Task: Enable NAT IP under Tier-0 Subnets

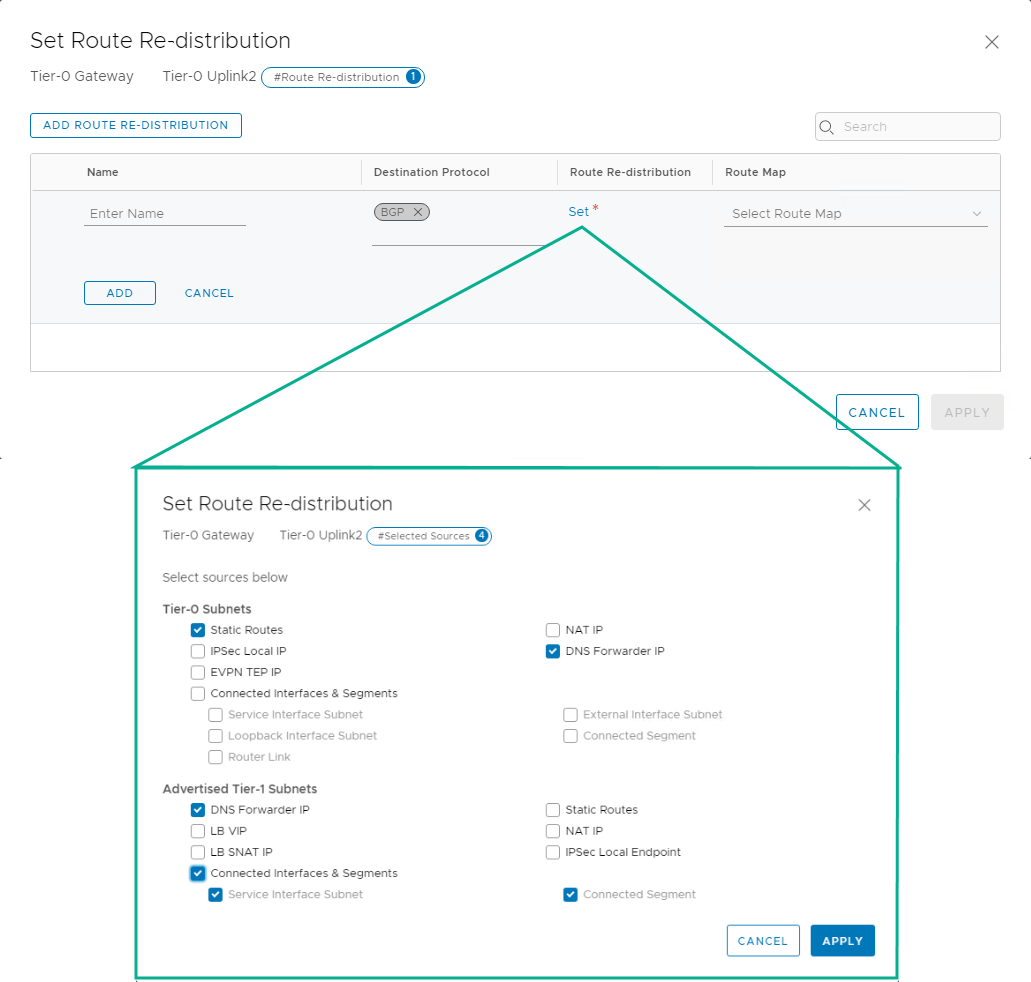Action: (552, 629)
